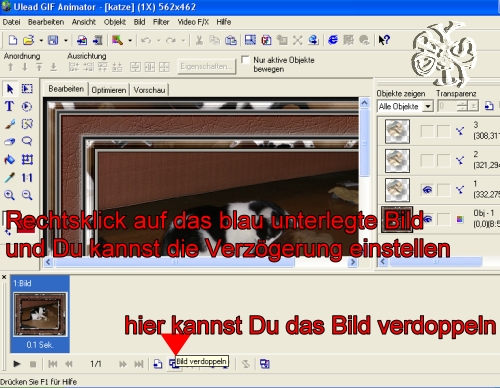Click the Add Video toolbar icon

pyautogui.click(x=98, y=40)
